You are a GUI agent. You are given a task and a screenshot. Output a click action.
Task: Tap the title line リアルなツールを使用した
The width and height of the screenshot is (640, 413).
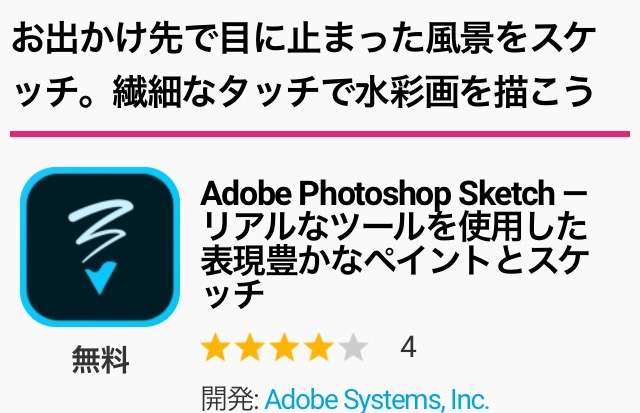(x=394, y=227)
